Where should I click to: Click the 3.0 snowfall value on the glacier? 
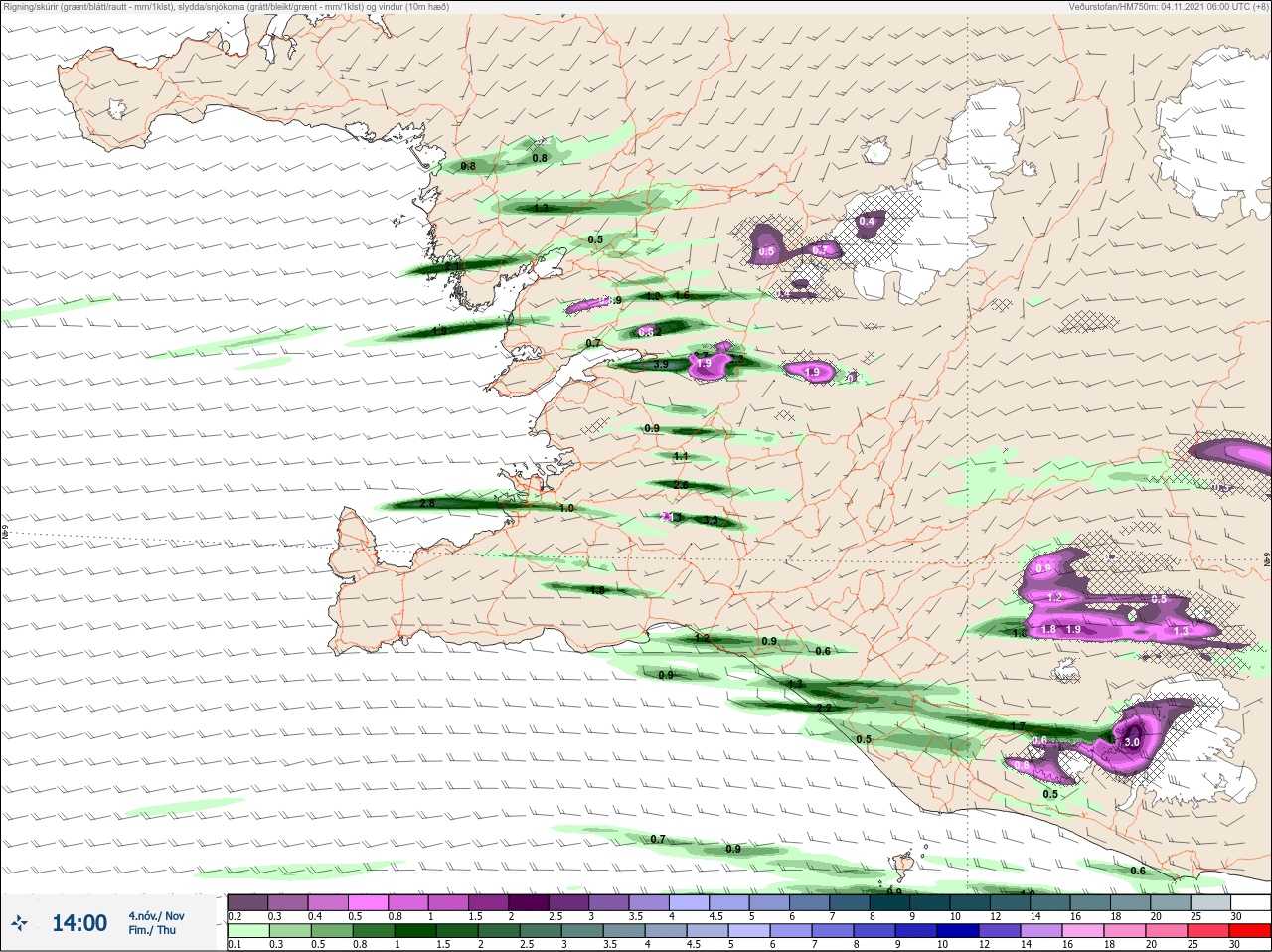pos(1132,742)
